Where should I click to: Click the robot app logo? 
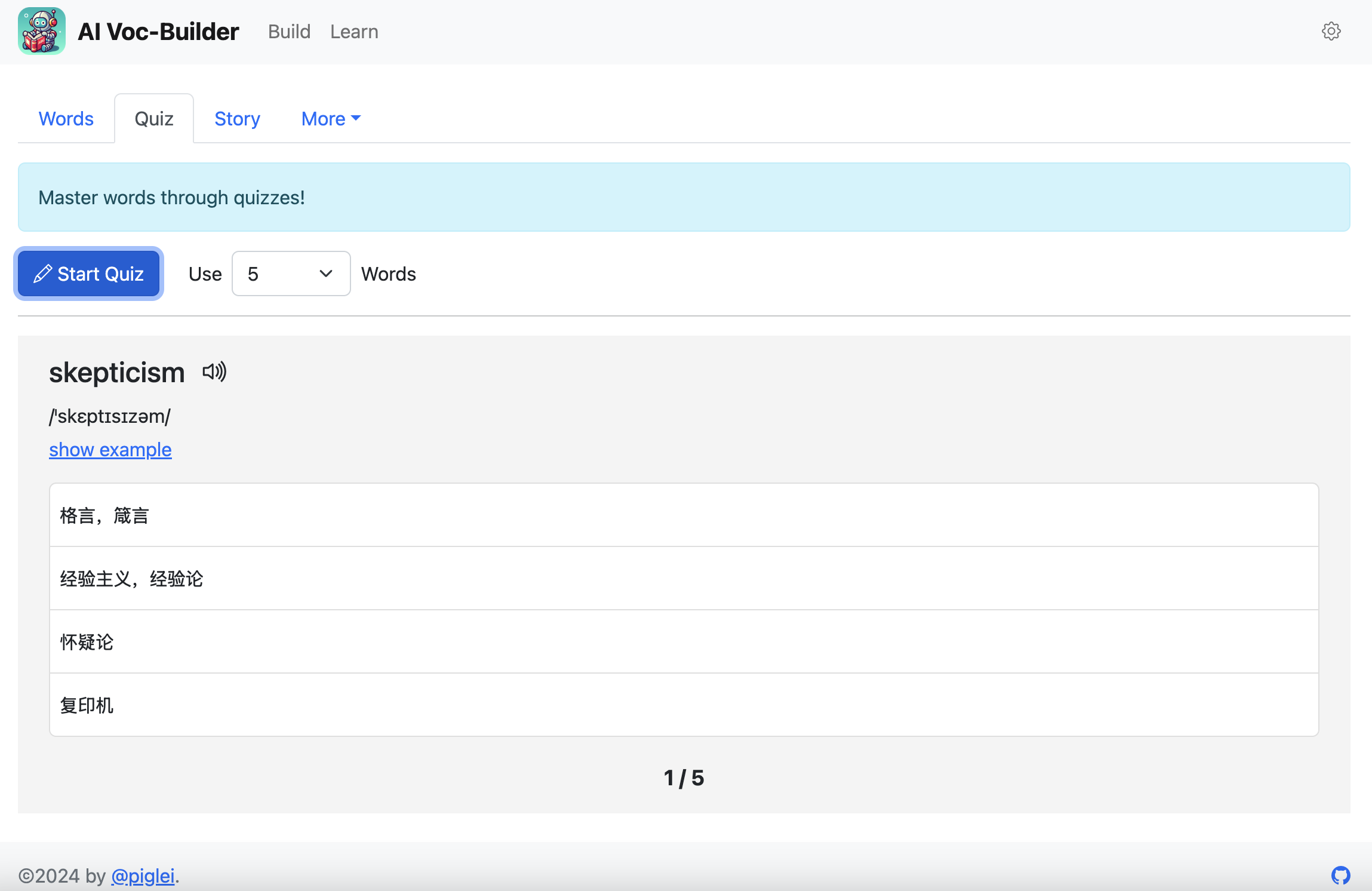click(x=41, y=31)
